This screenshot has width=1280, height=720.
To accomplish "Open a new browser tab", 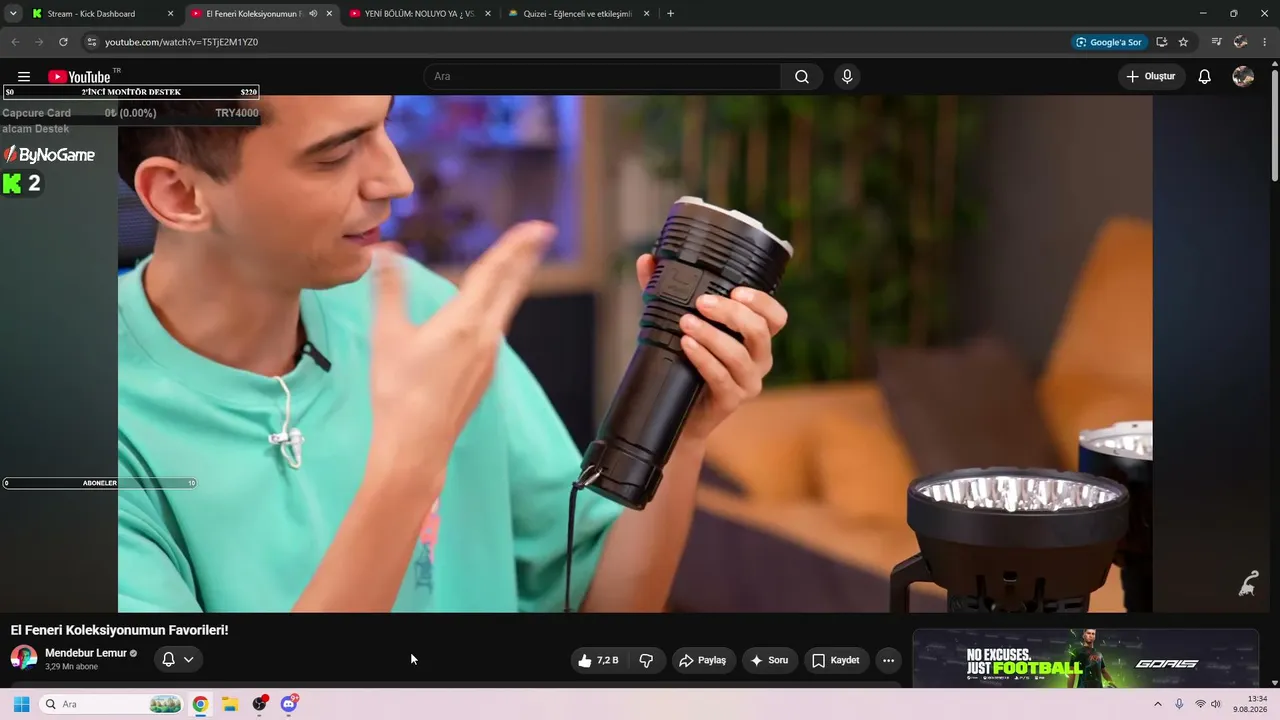I will [x=670, y=14].
